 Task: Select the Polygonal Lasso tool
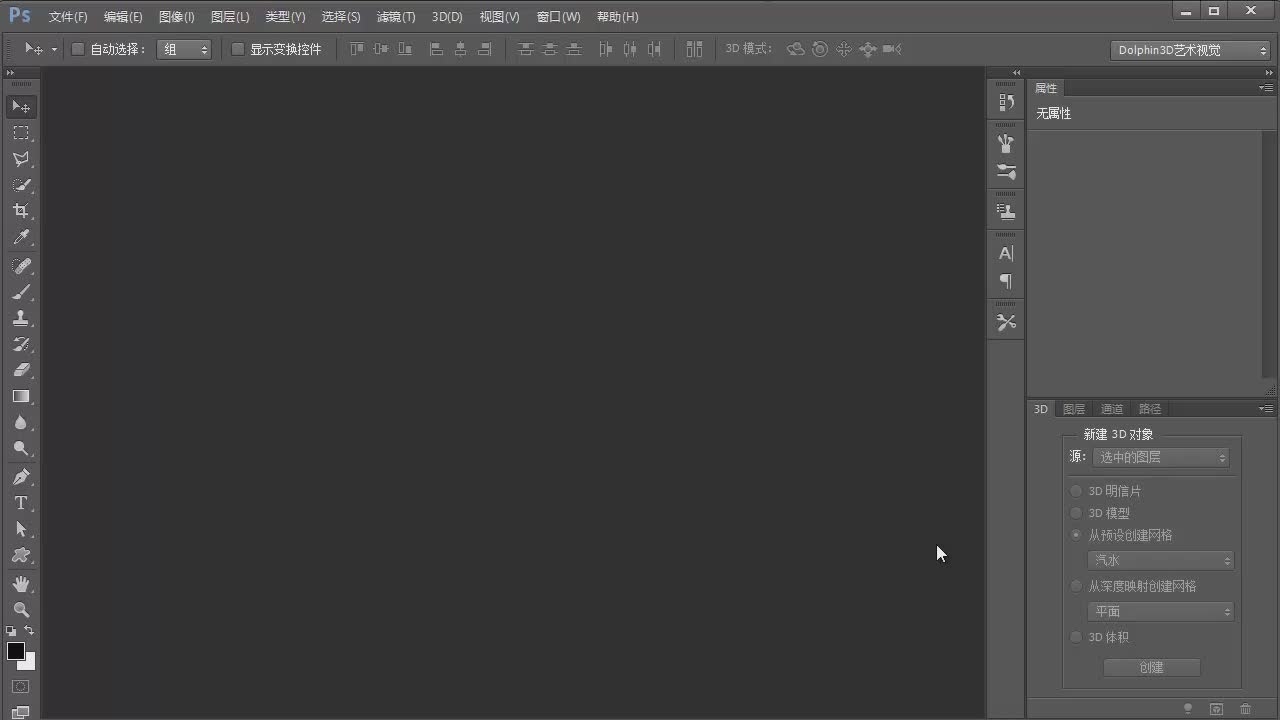coord(21,159)
